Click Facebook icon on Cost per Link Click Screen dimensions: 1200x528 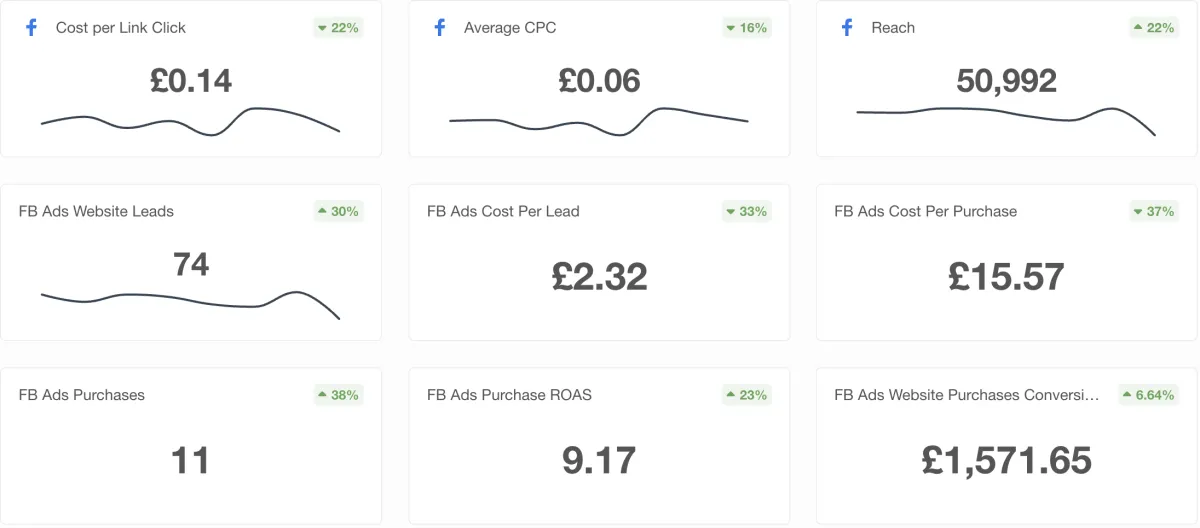click(31, 28)
